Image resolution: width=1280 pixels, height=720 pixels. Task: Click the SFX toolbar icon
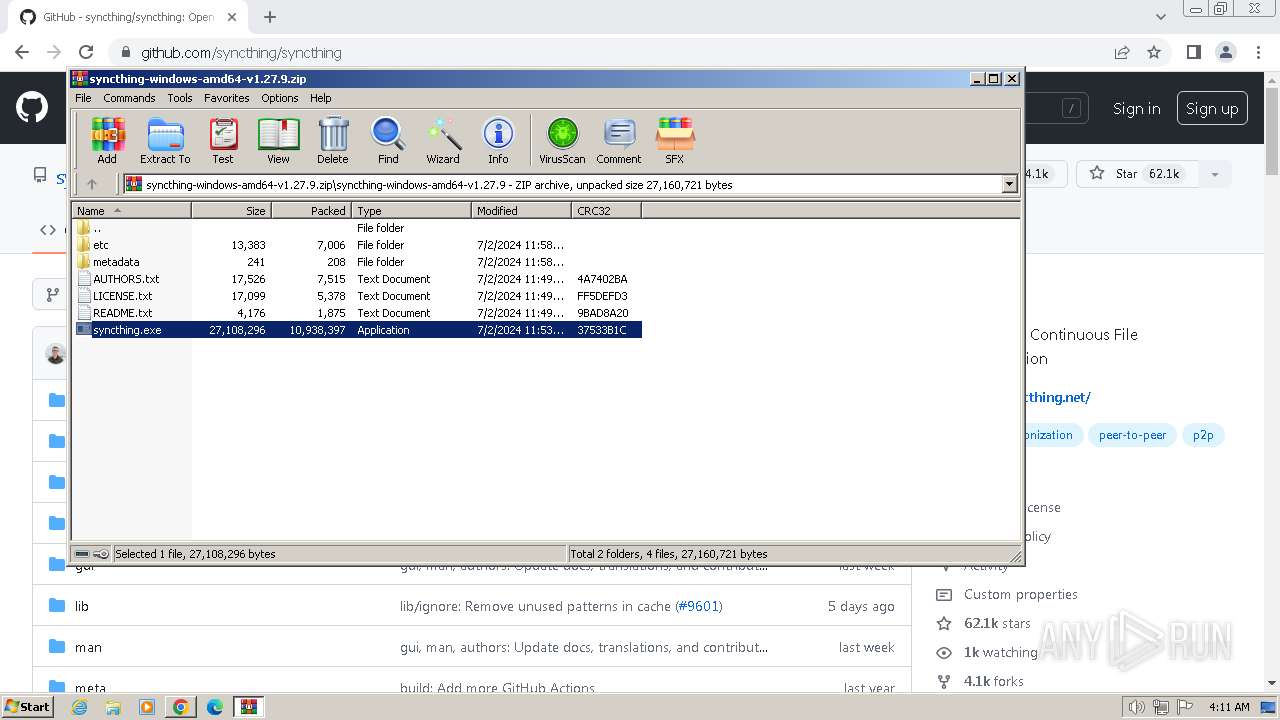pos(675,140)
